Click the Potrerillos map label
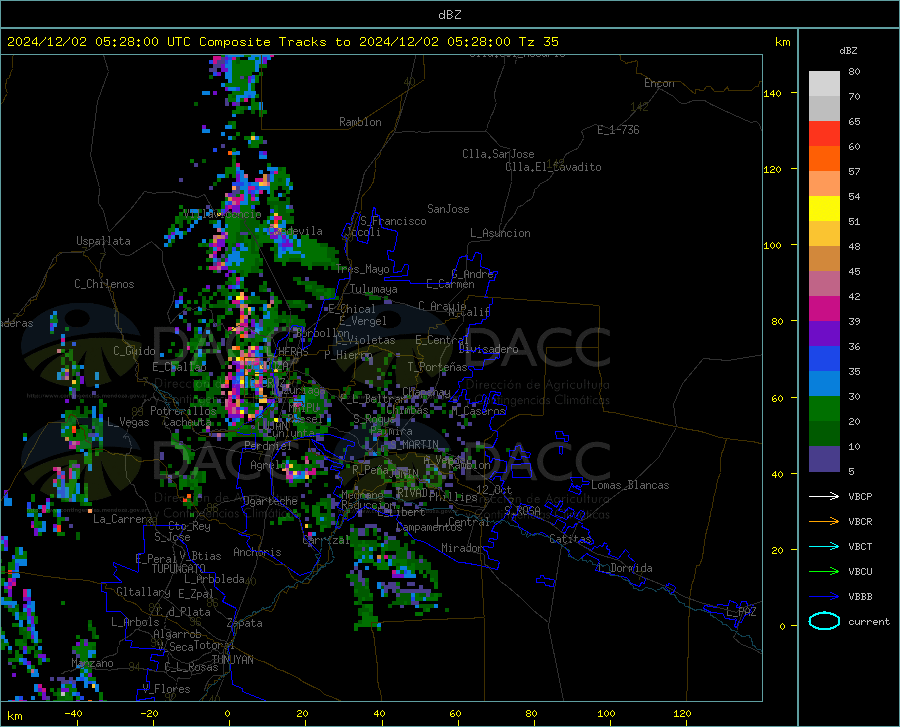This screenshot has width=900, height=727. (x=183, y=411)
